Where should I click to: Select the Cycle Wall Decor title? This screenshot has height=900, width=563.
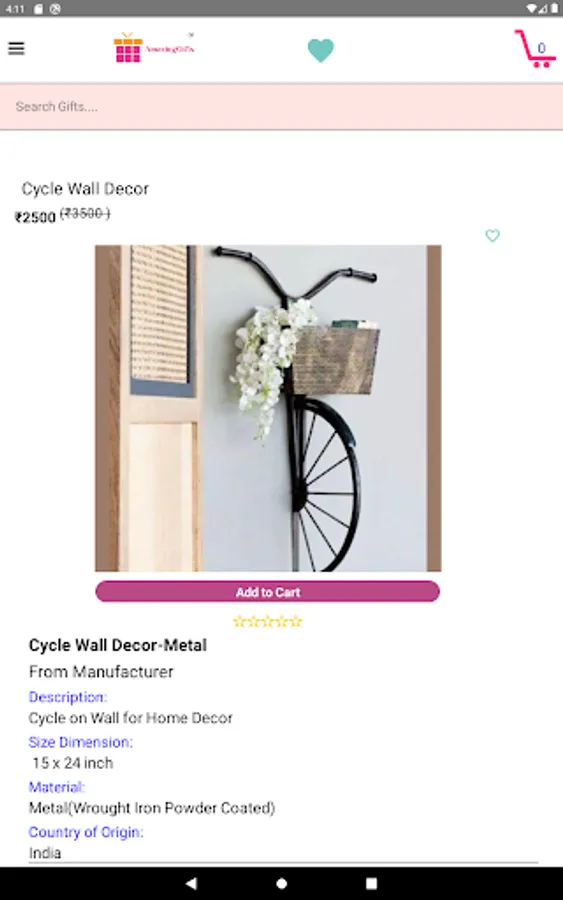pos(85,189)
